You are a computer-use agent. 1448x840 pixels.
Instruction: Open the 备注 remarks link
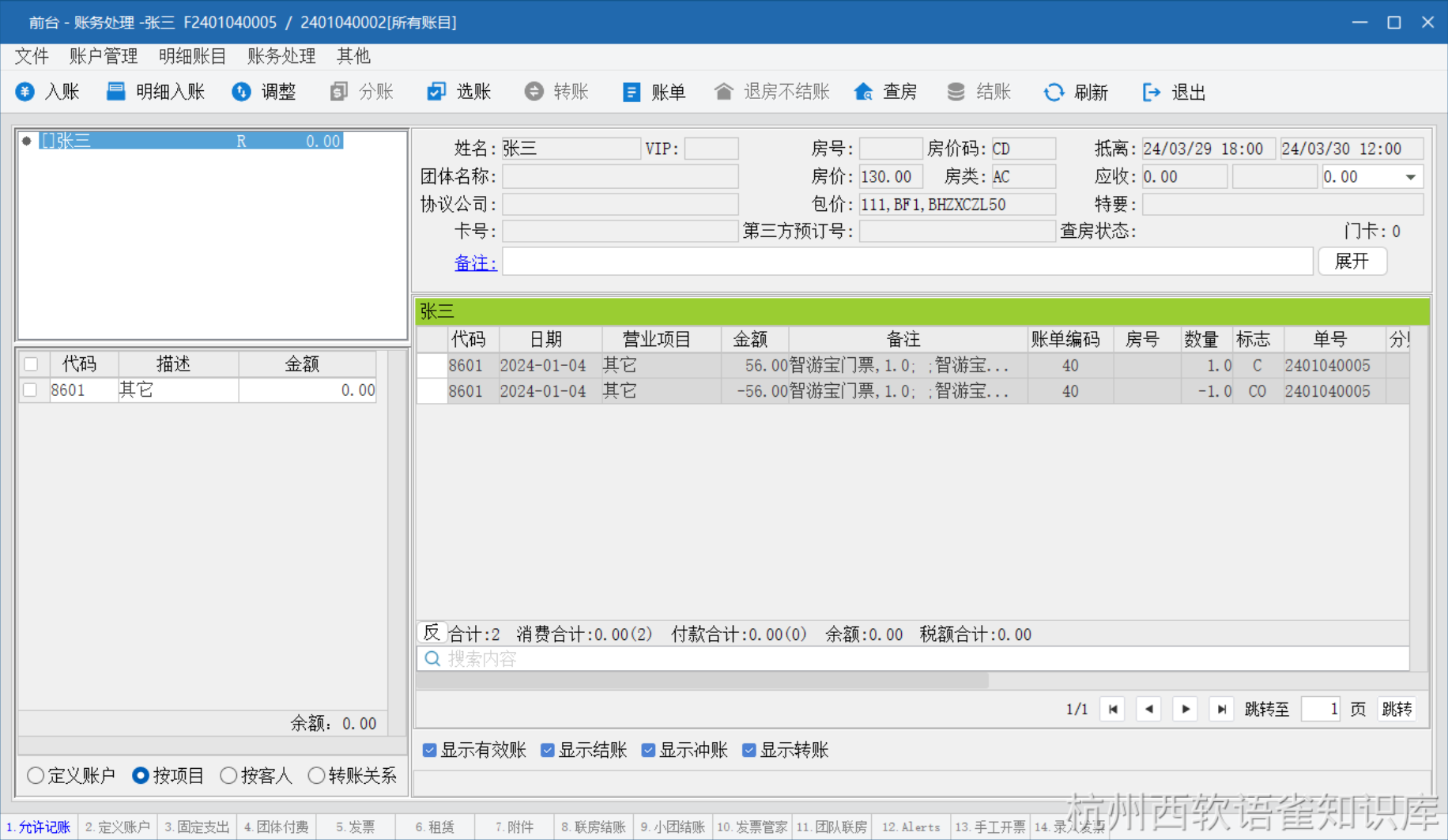point(475,262)
